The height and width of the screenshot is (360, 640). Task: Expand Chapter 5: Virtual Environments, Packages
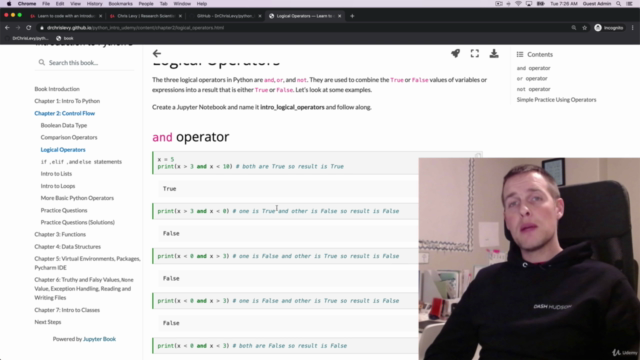pyautogui.click(x=87, y=263)
